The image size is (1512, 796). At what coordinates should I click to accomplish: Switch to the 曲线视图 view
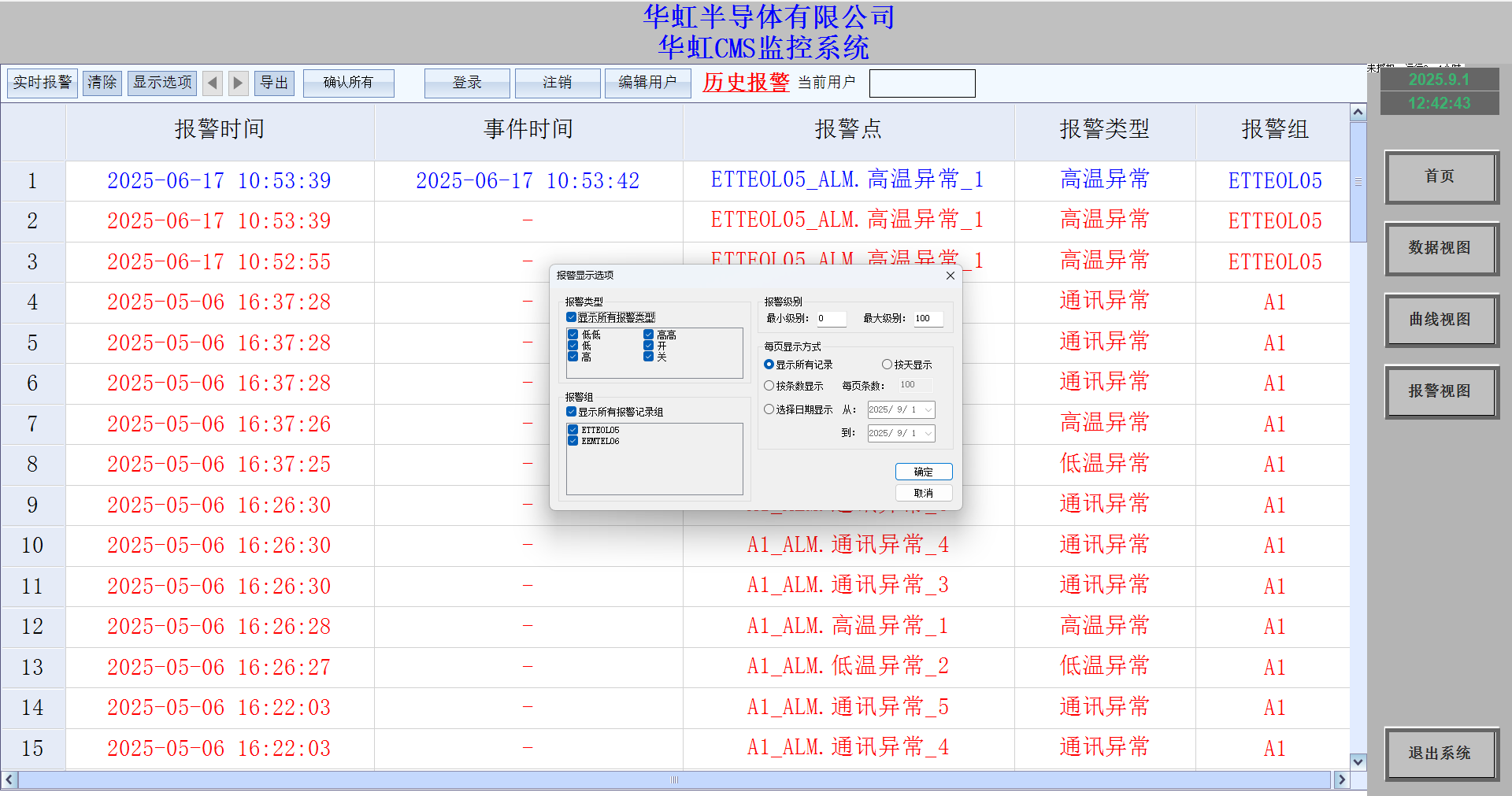(x=1441, y=320)
